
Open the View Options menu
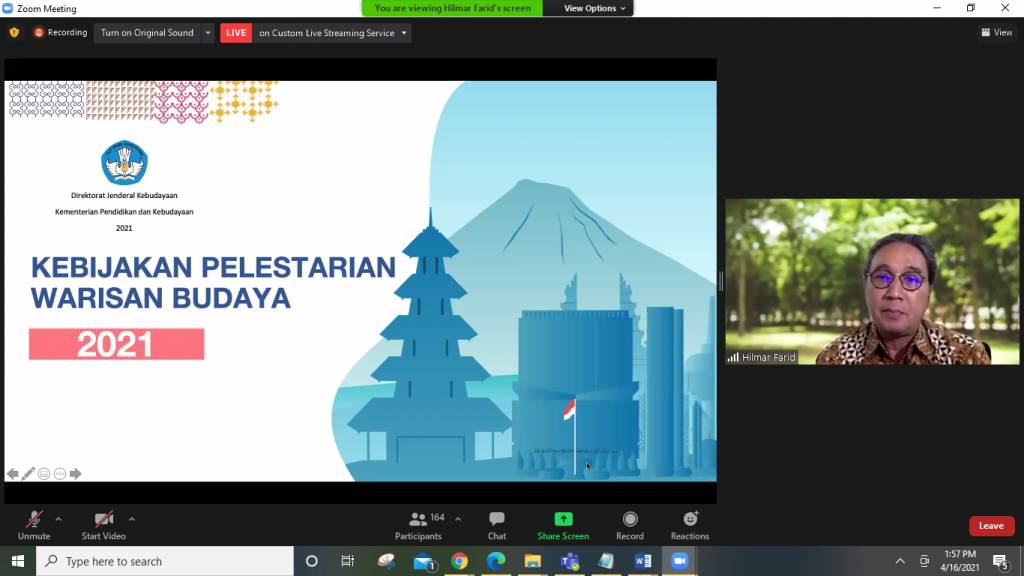595,8
